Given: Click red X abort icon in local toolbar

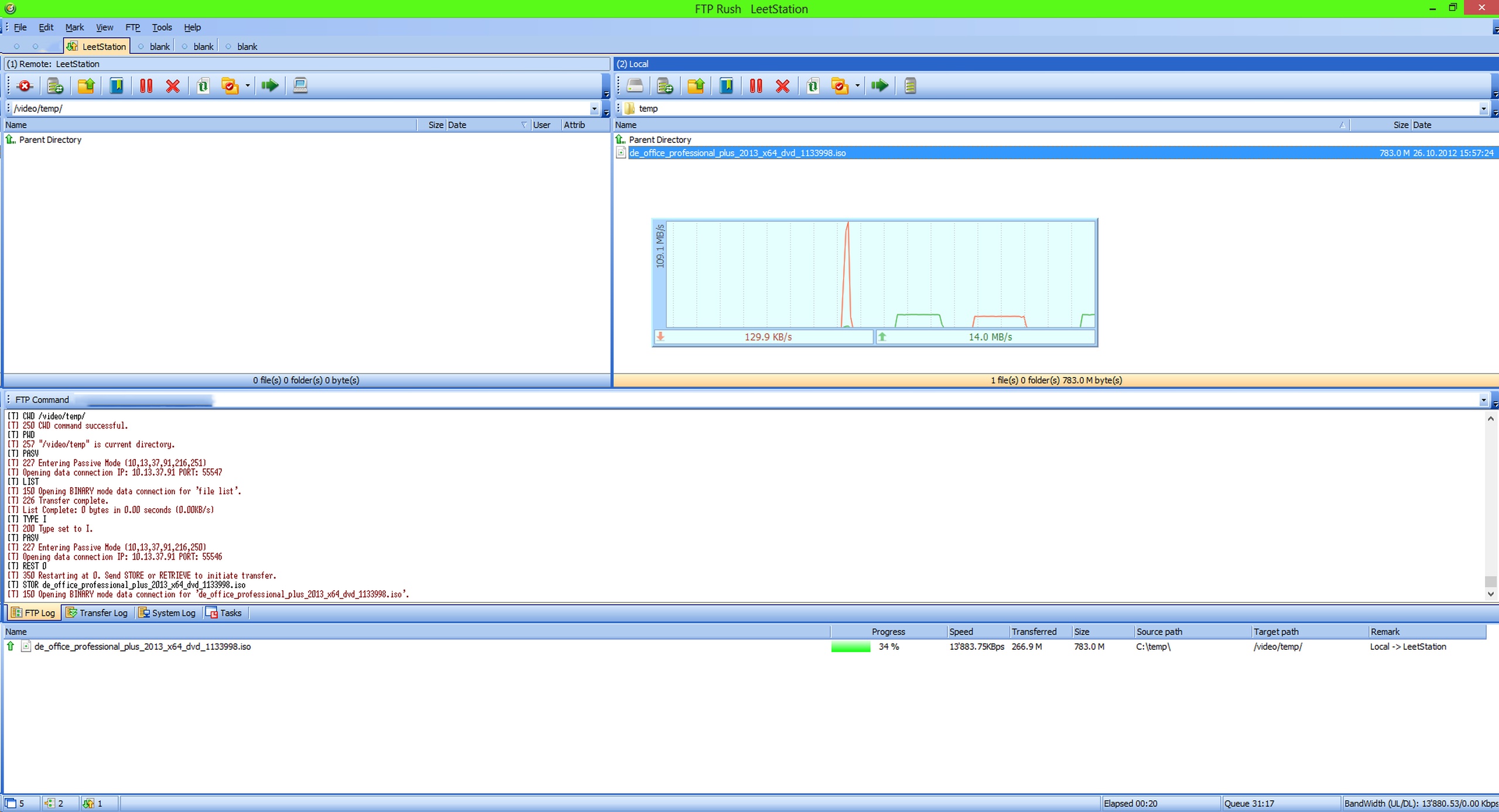Looking at the screenshot, I should coord(782,86).
